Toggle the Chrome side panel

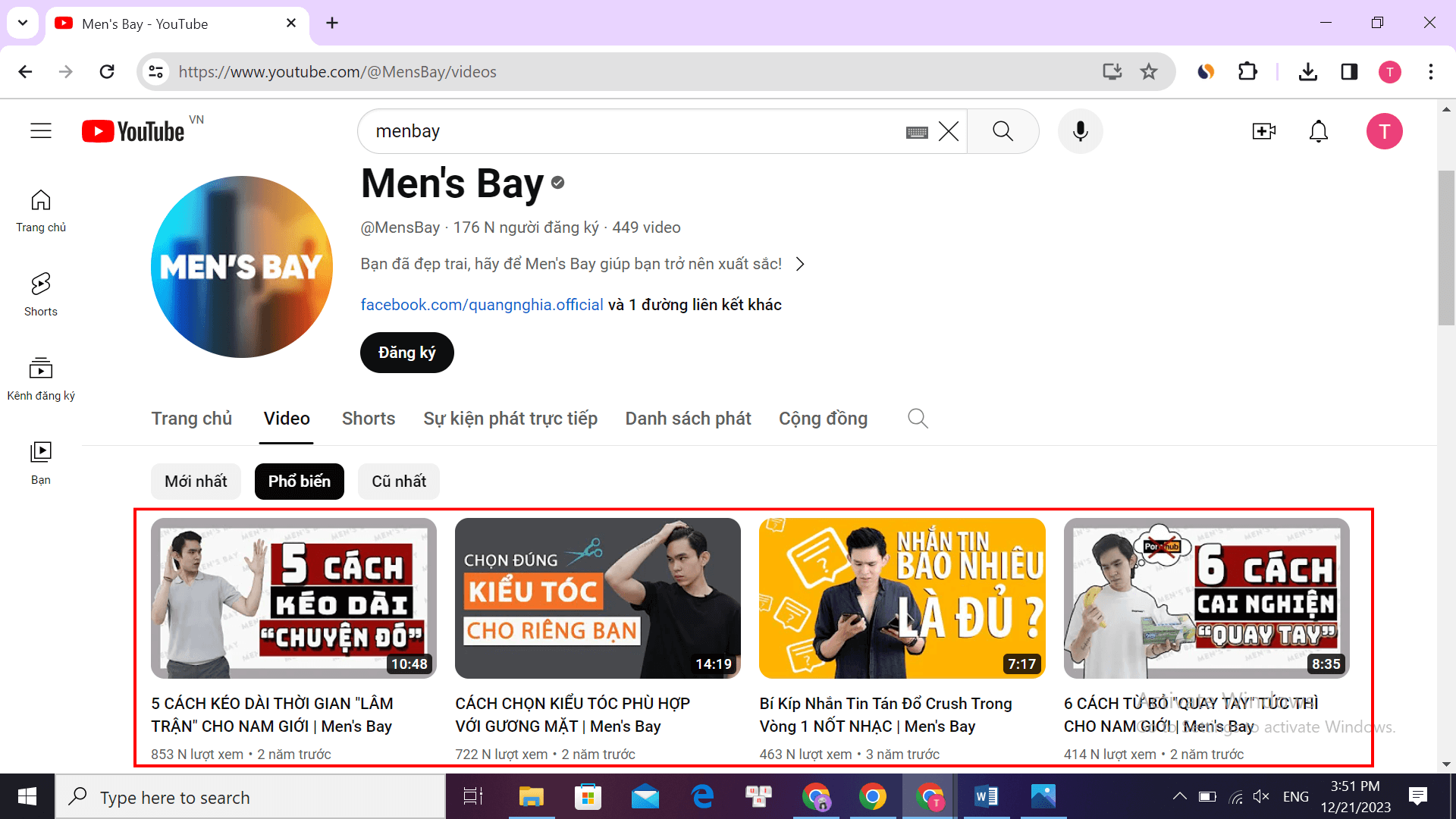point(1349,71)
